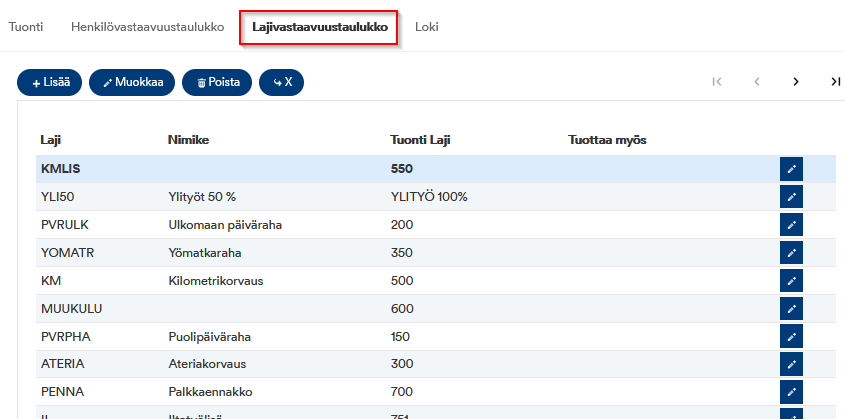Open the Loki tab
This screenshot has width=845, height=419.
427,27
